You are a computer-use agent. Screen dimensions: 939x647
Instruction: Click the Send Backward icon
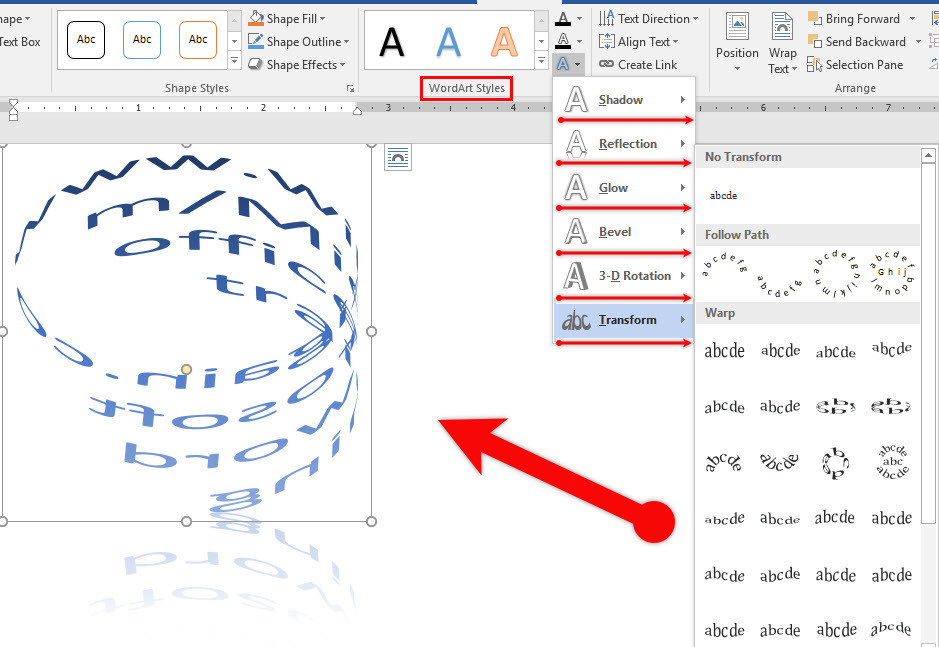click(815, 41)
